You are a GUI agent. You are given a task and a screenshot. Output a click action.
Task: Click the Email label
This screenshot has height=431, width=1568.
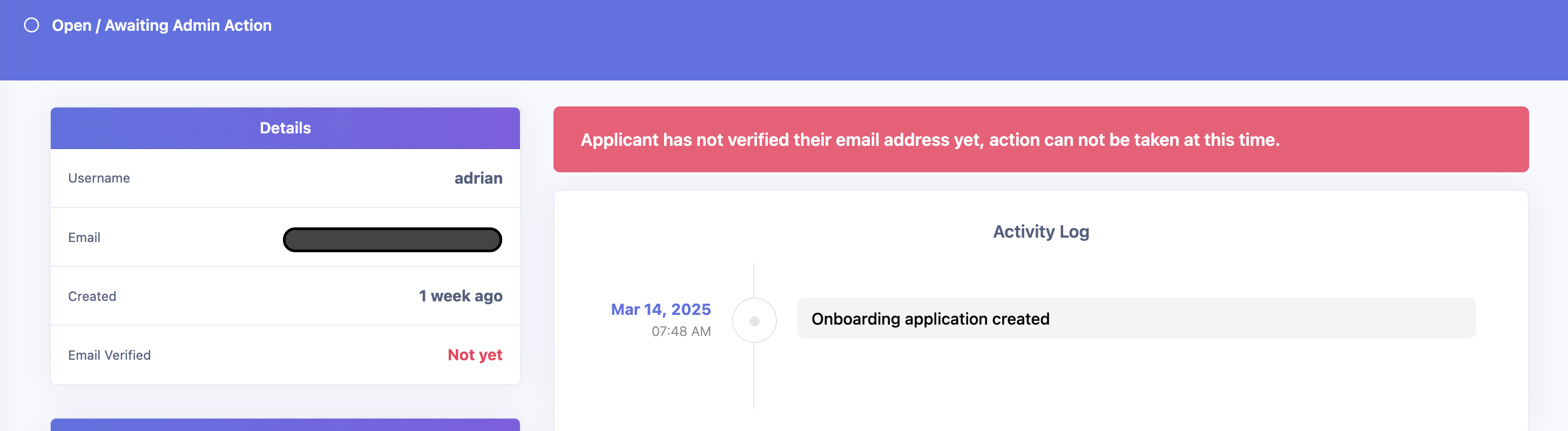(x=84, y=238)
